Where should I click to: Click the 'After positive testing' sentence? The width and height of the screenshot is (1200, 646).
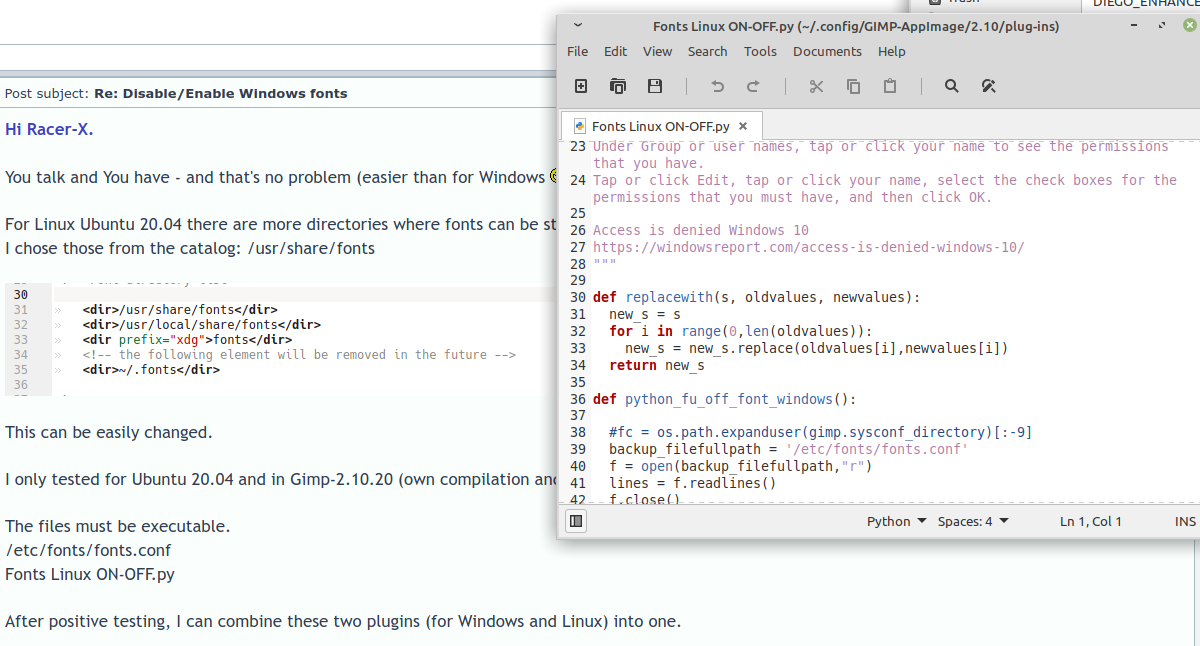[x=343, y=621]
